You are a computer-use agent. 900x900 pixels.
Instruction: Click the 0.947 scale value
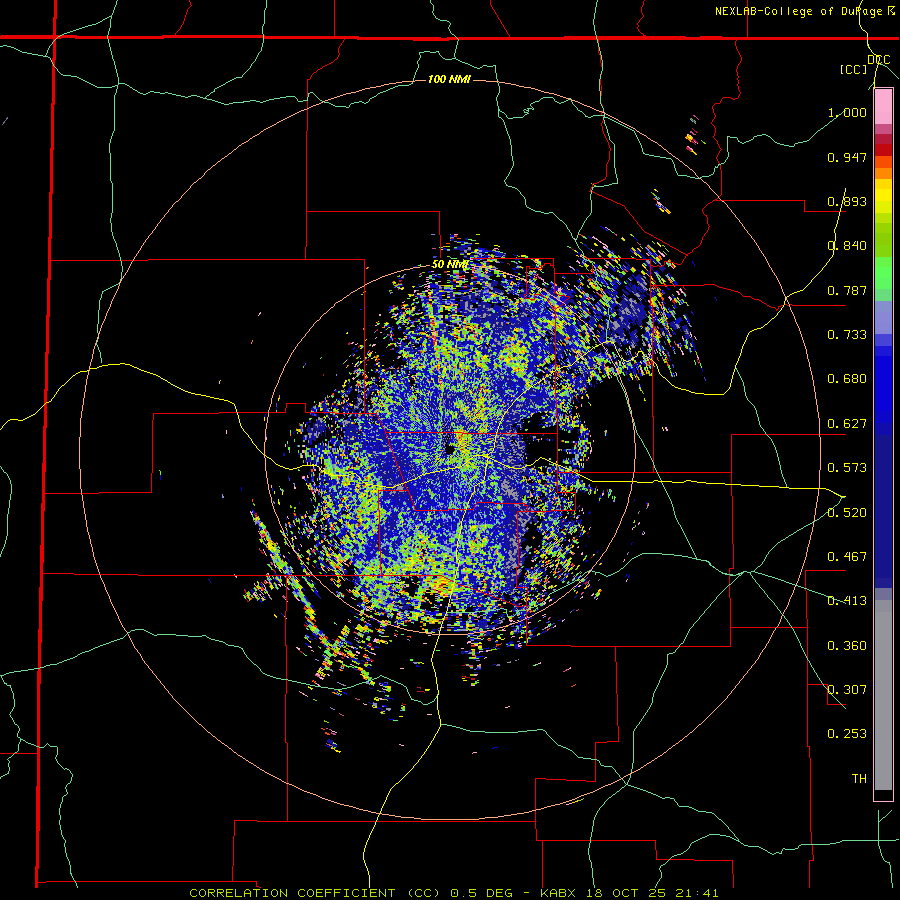coord(847,157)
